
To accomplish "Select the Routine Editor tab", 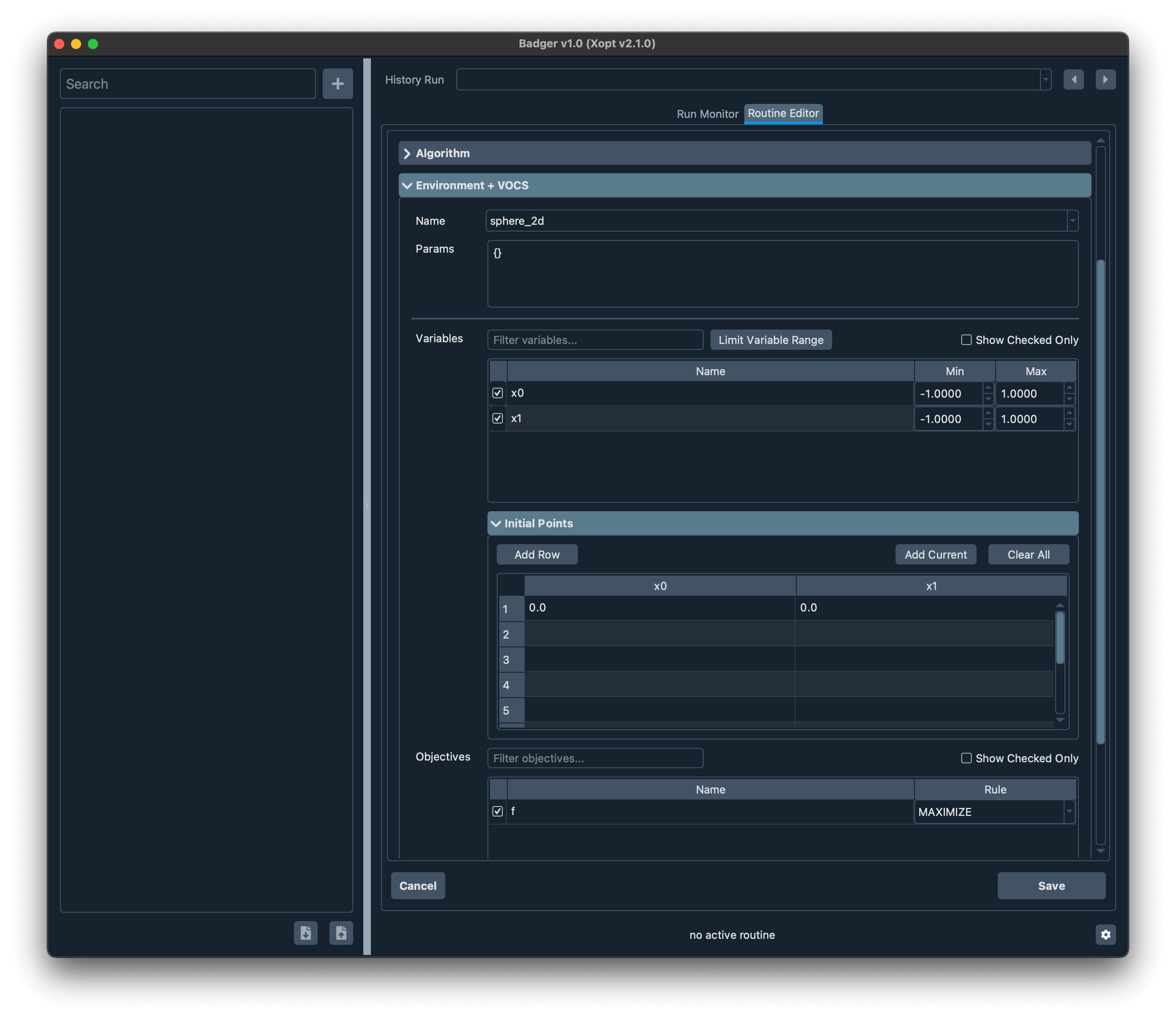I will pyautogui.click(x=783, y=113).
